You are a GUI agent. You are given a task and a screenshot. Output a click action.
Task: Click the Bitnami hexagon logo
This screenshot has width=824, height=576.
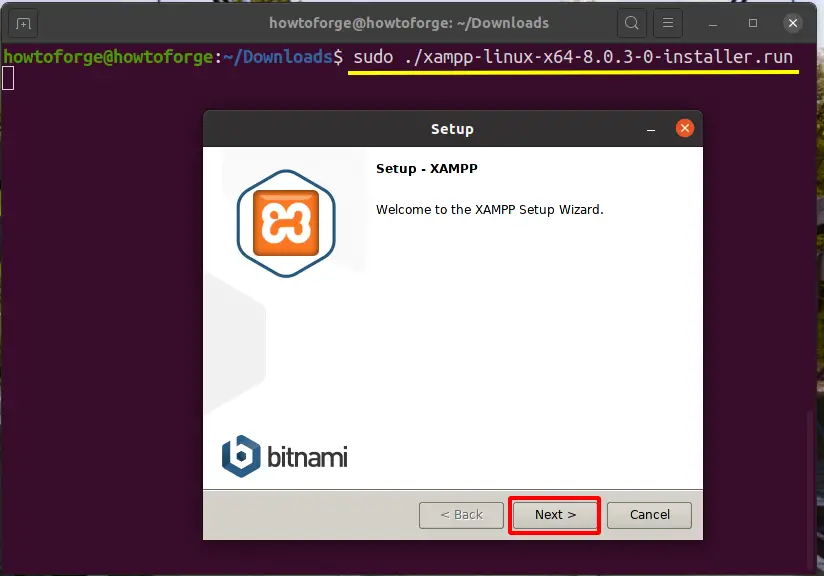point(240,457)
